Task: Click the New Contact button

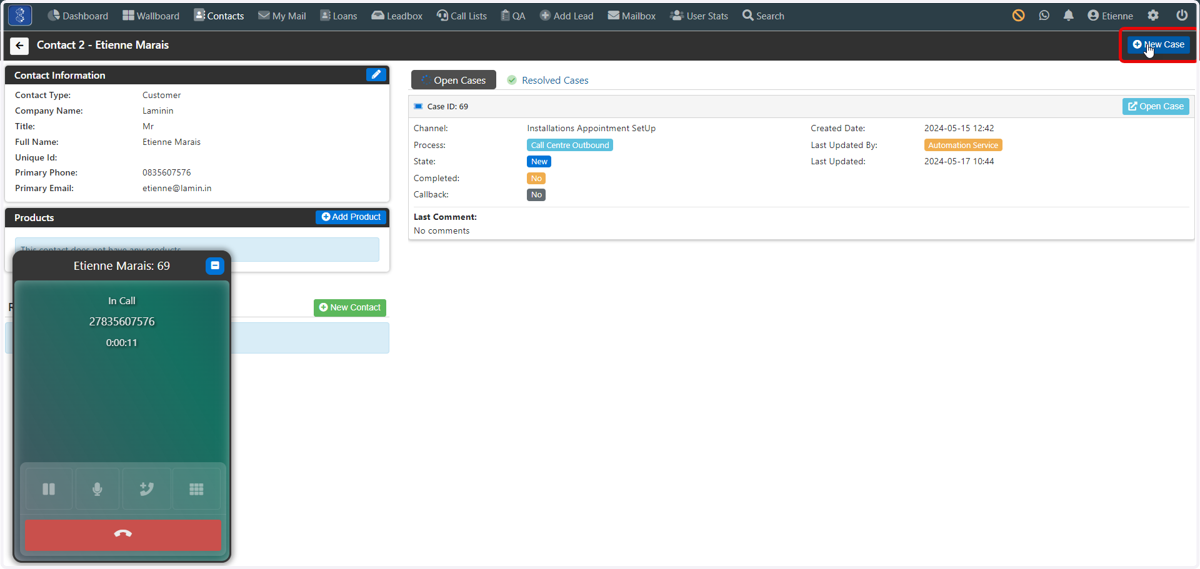Action: (350, 308)
